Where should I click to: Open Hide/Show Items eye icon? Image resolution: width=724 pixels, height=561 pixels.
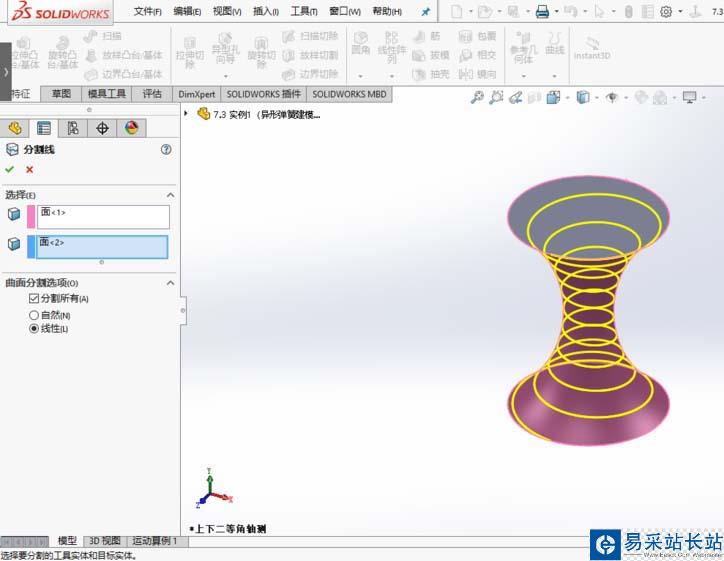click(612, 97)
